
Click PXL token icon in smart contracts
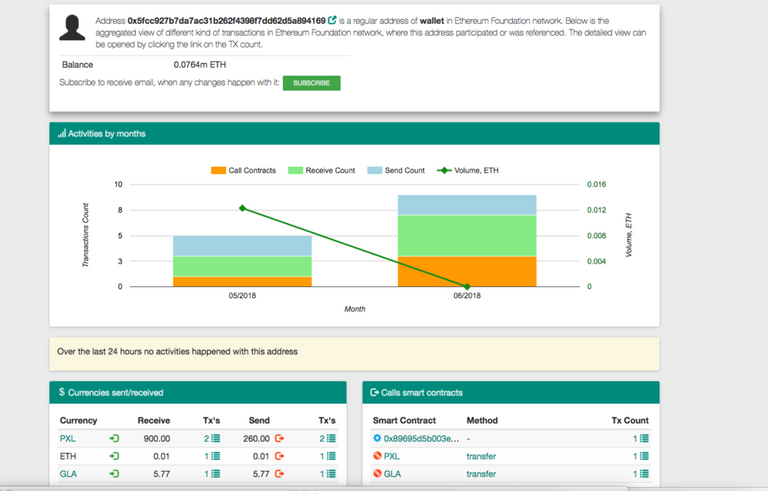click(377, 456)
